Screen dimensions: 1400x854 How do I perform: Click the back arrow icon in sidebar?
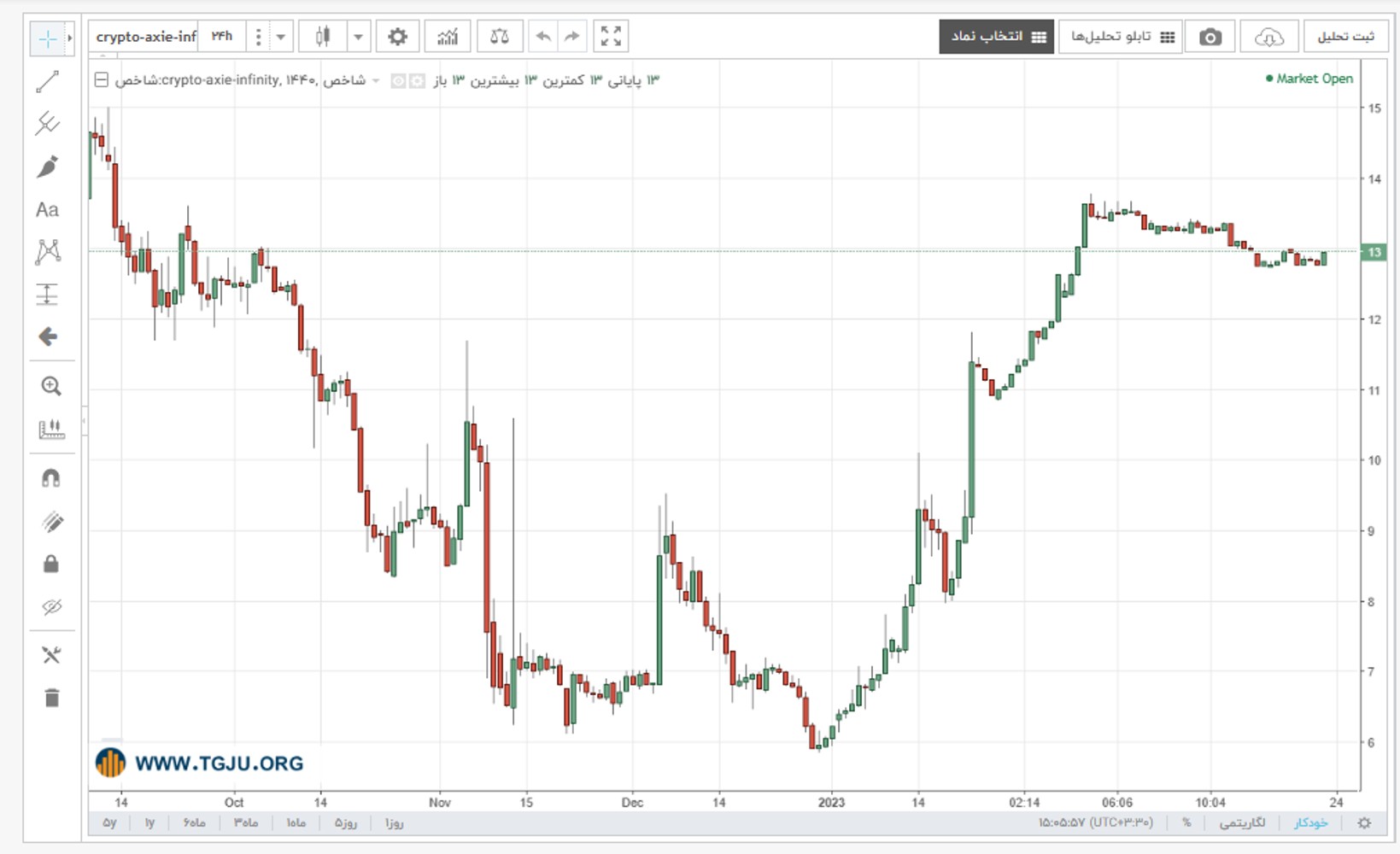click(x=48, y=336)
